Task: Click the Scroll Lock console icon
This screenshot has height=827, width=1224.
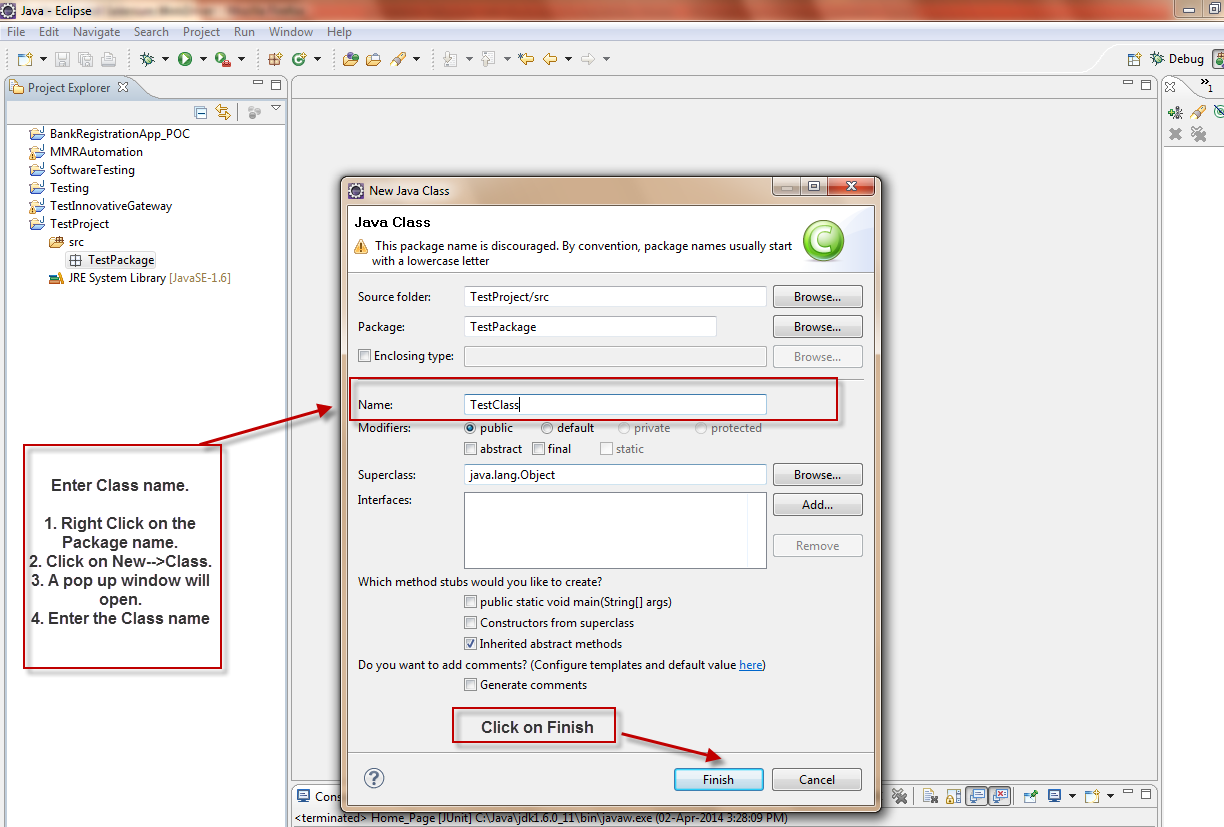Action: point(953,796)
